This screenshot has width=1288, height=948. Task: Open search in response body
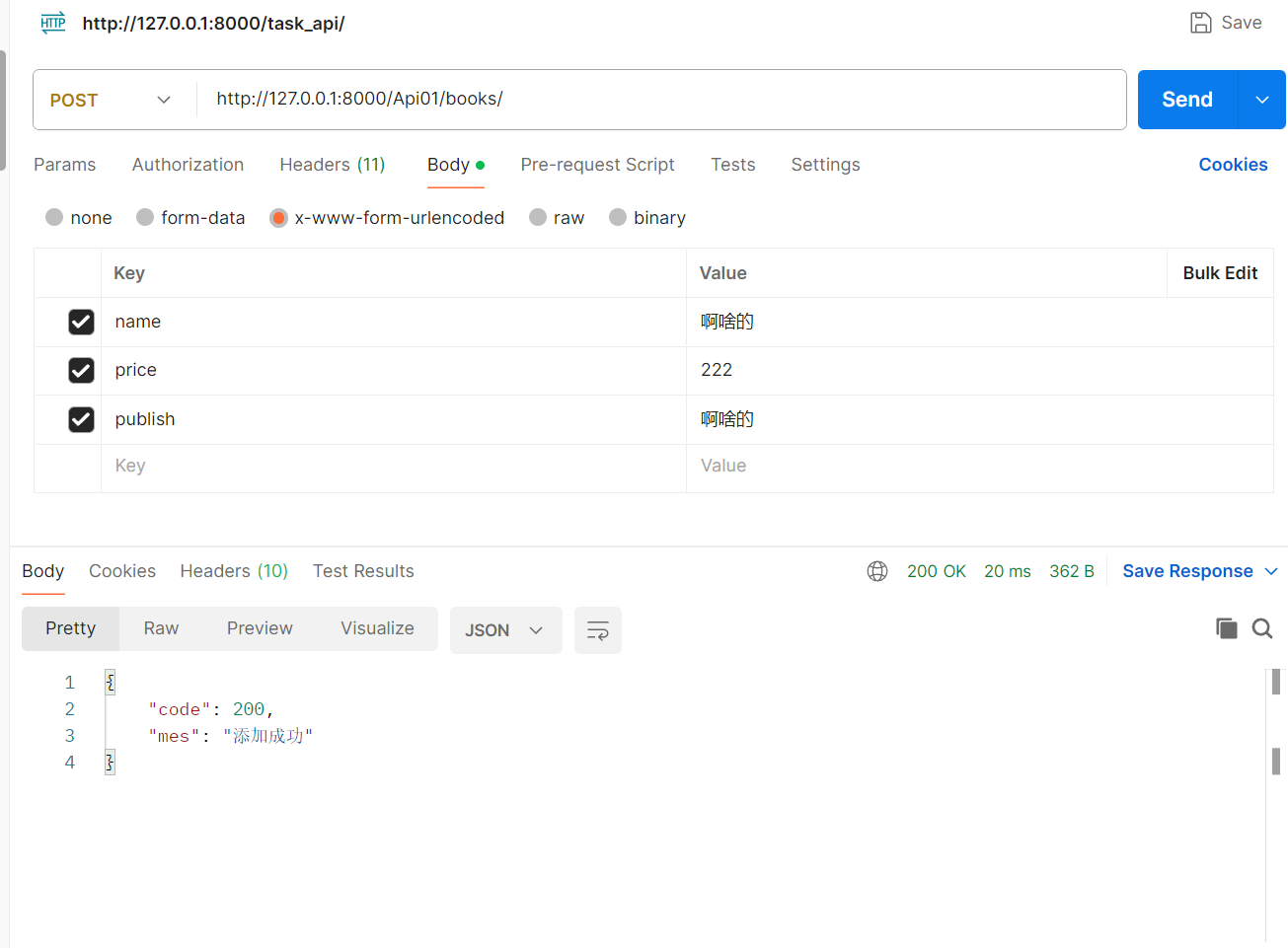click(1262, 628)
